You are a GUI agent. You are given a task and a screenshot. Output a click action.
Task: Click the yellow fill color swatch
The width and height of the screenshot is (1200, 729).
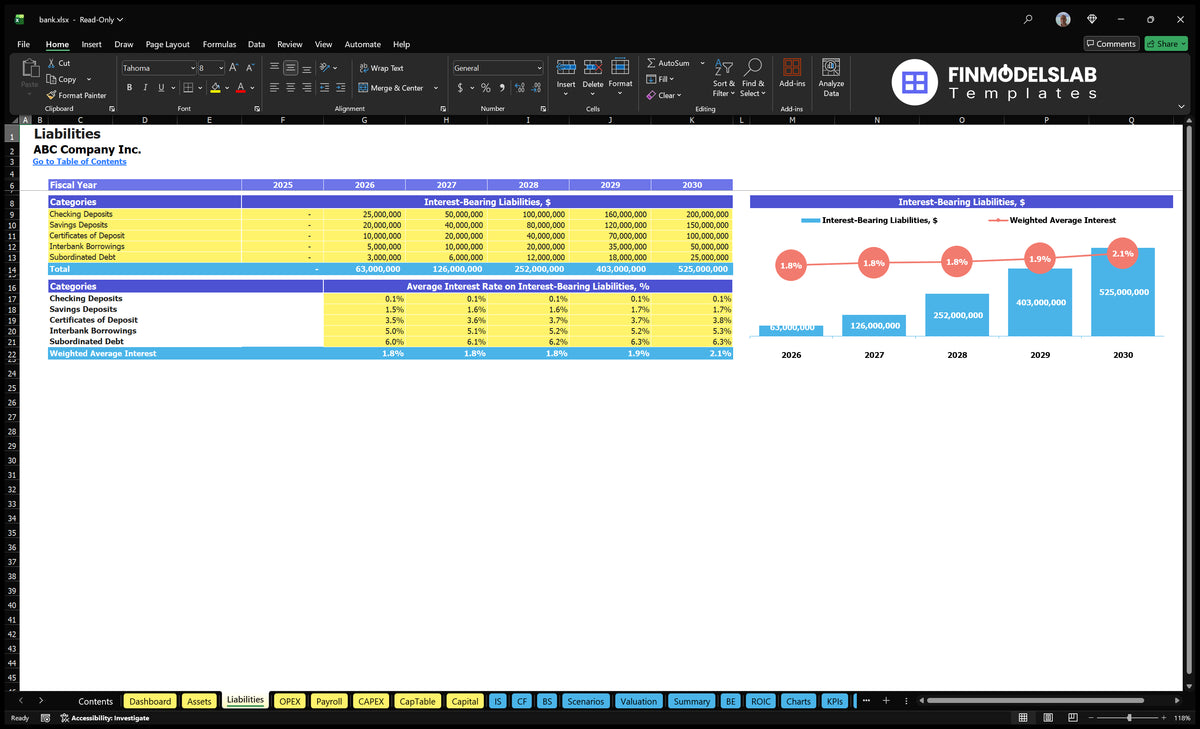coord(215,88)
